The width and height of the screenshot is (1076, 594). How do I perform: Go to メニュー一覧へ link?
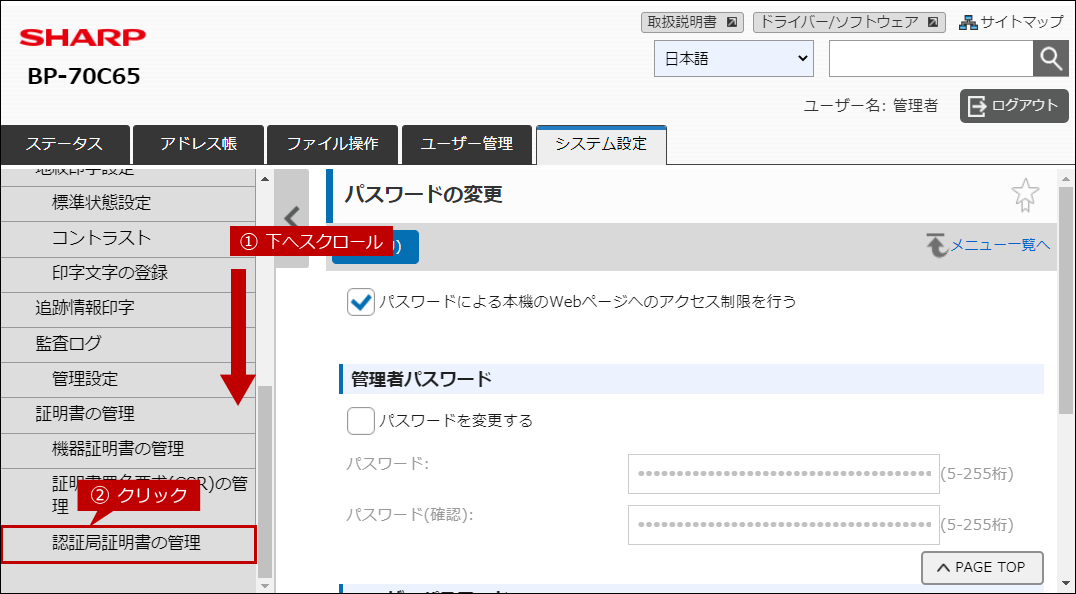989,245
